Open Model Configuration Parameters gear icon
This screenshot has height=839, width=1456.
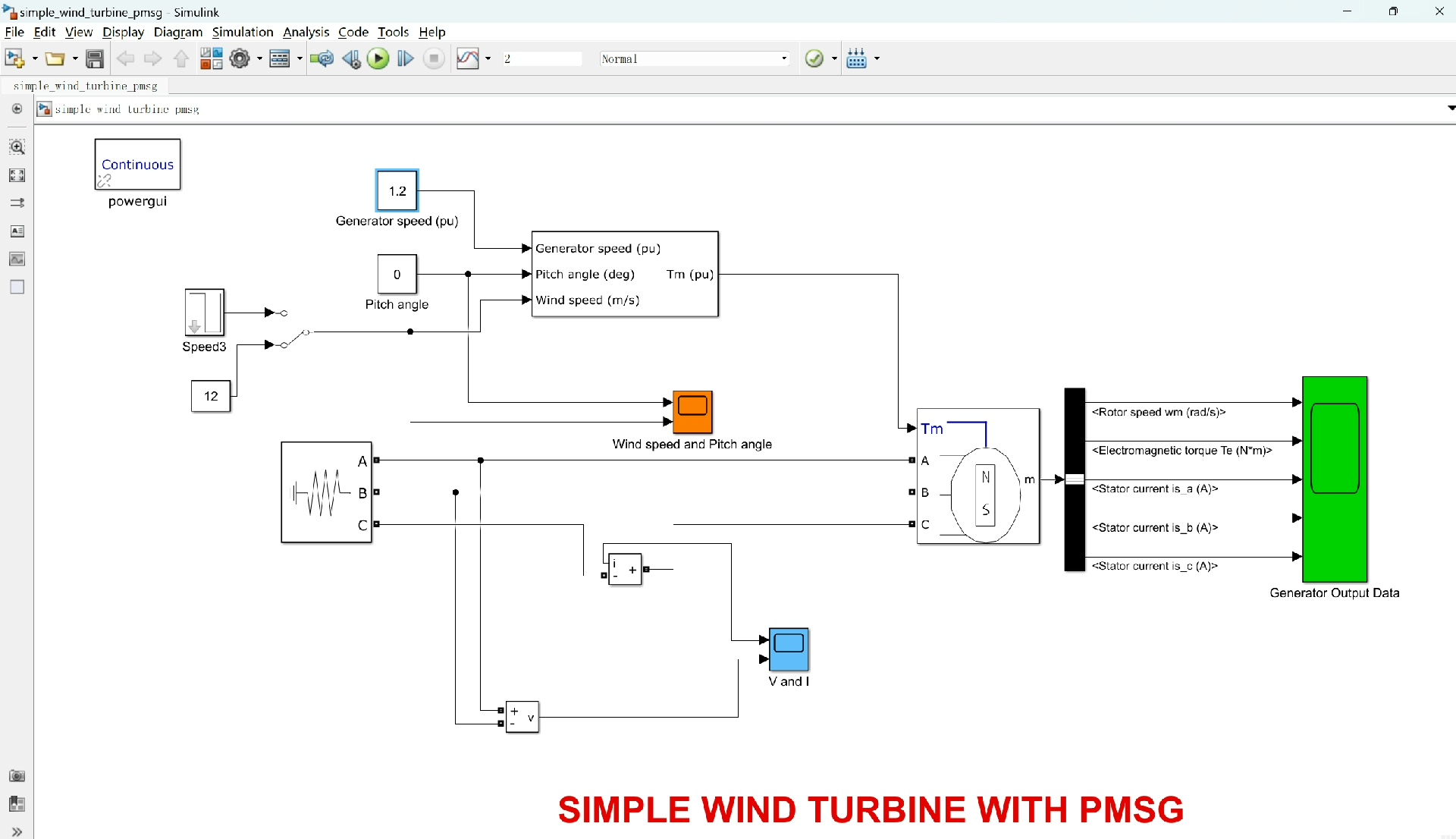[240, 58]
